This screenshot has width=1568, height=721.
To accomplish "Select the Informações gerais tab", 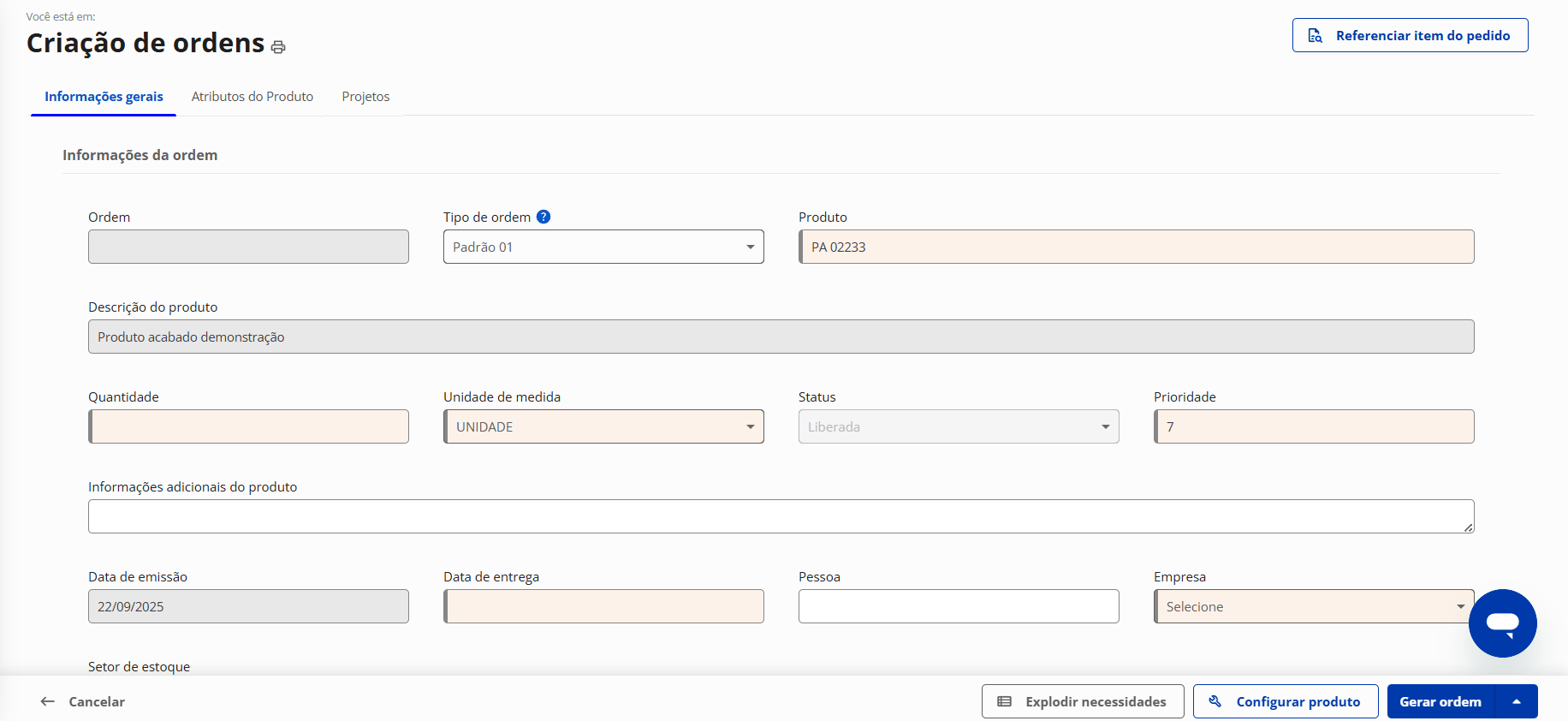I will [x=104, y=97].
